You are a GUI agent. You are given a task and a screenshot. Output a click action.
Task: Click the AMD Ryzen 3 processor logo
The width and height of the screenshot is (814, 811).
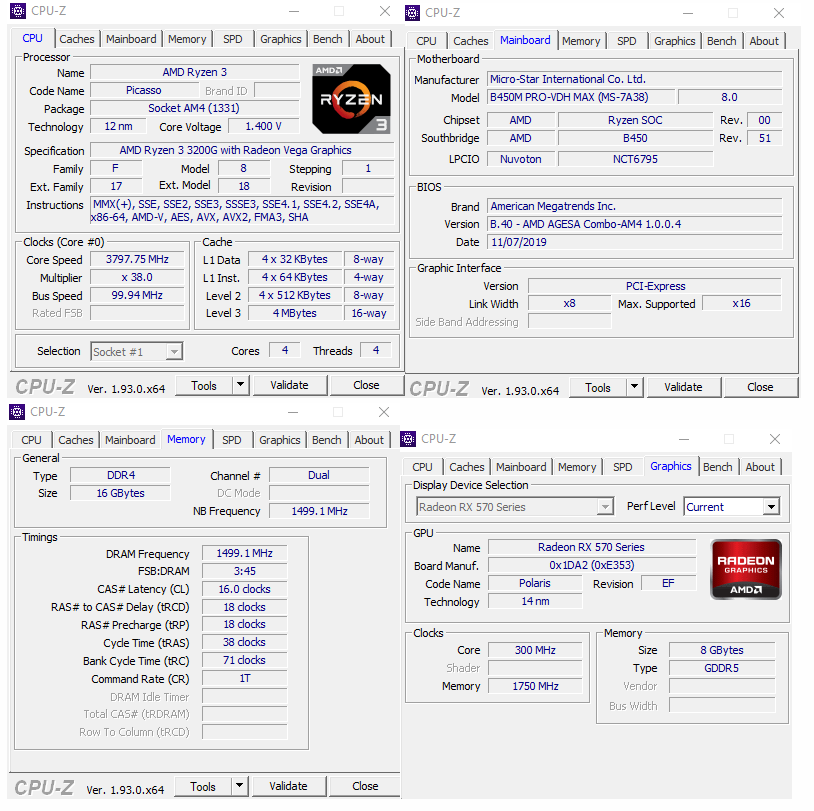[351, 99]
